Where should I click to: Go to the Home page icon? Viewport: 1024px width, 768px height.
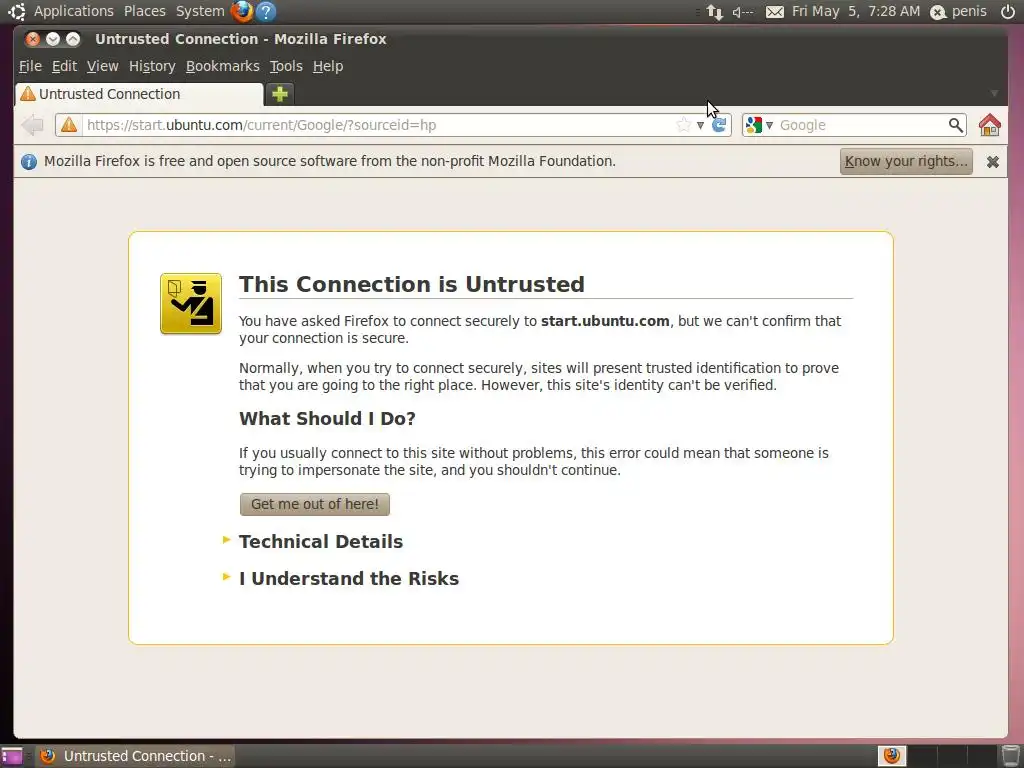pyautogui.click(x=989, y=125)
